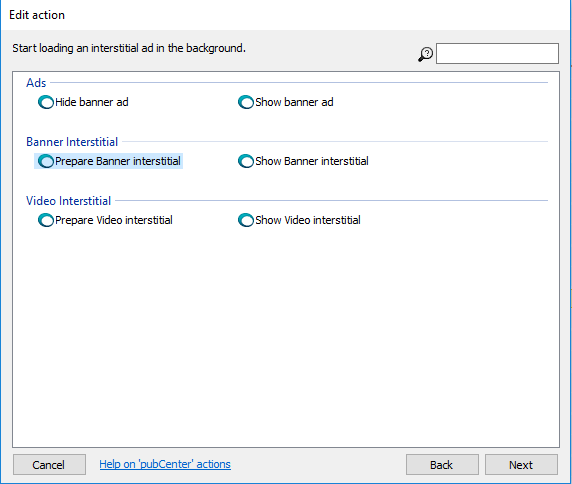The image size is (572, 484).
Task: Focus the action search text box
Action: pos(497,53)
